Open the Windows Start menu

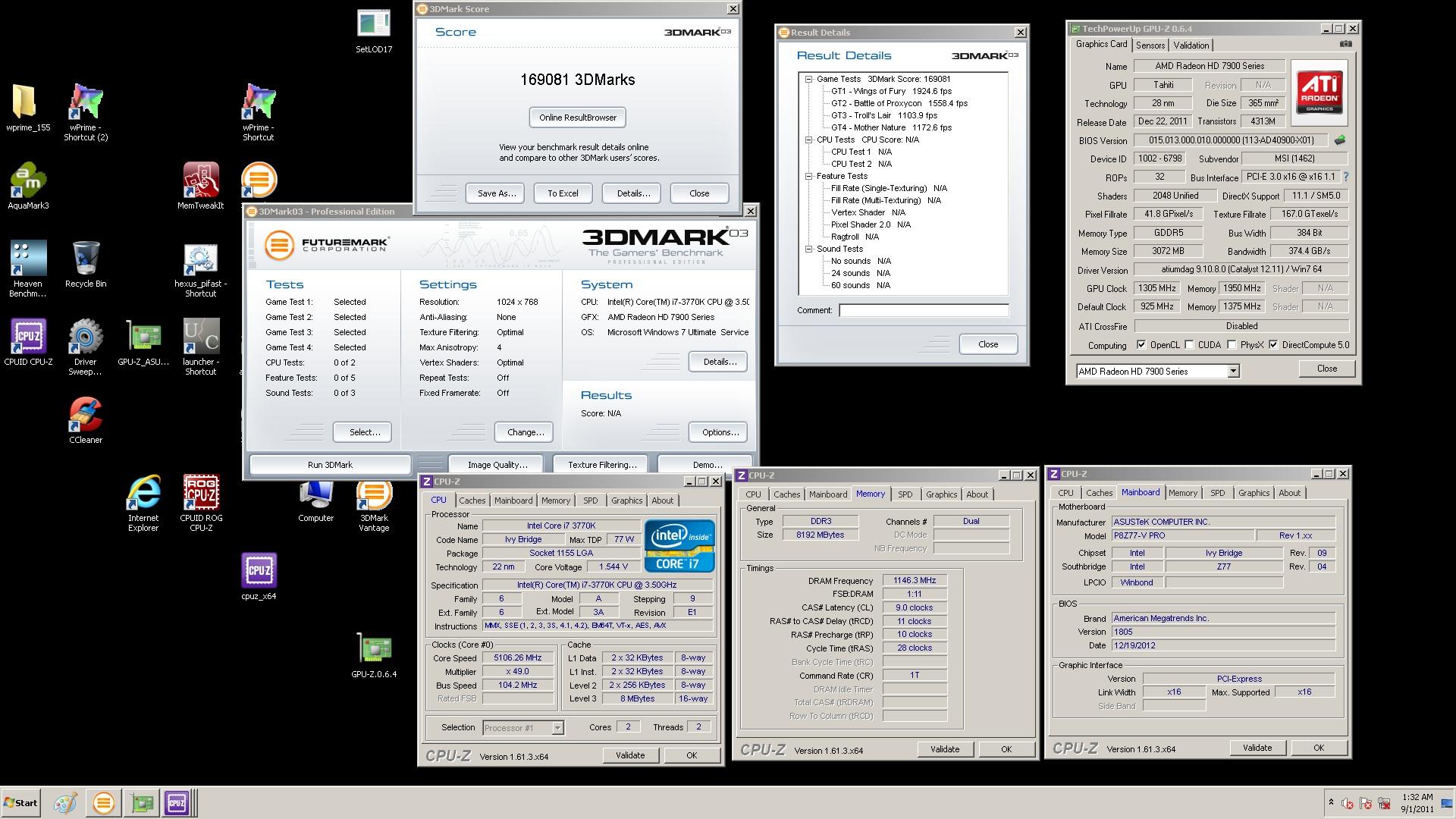tap(20, 803)
